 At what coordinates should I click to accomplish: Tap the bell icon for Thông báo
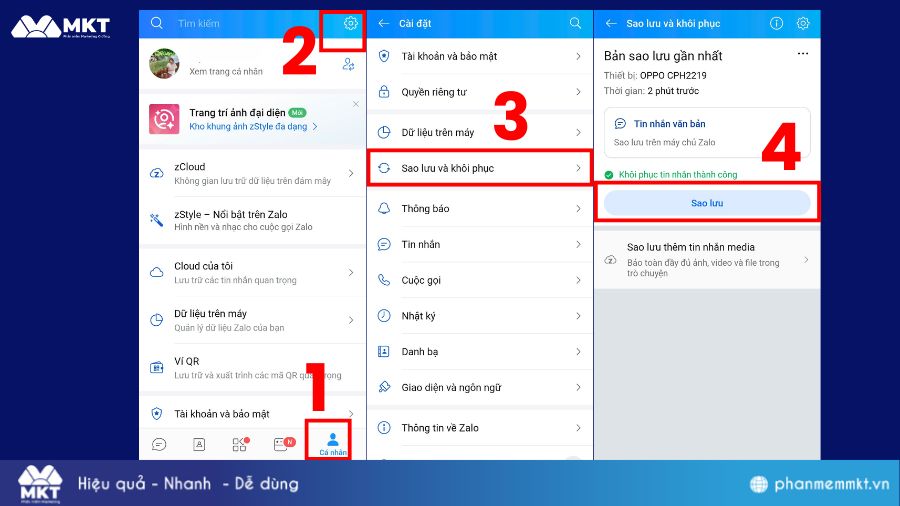point(384,208)
